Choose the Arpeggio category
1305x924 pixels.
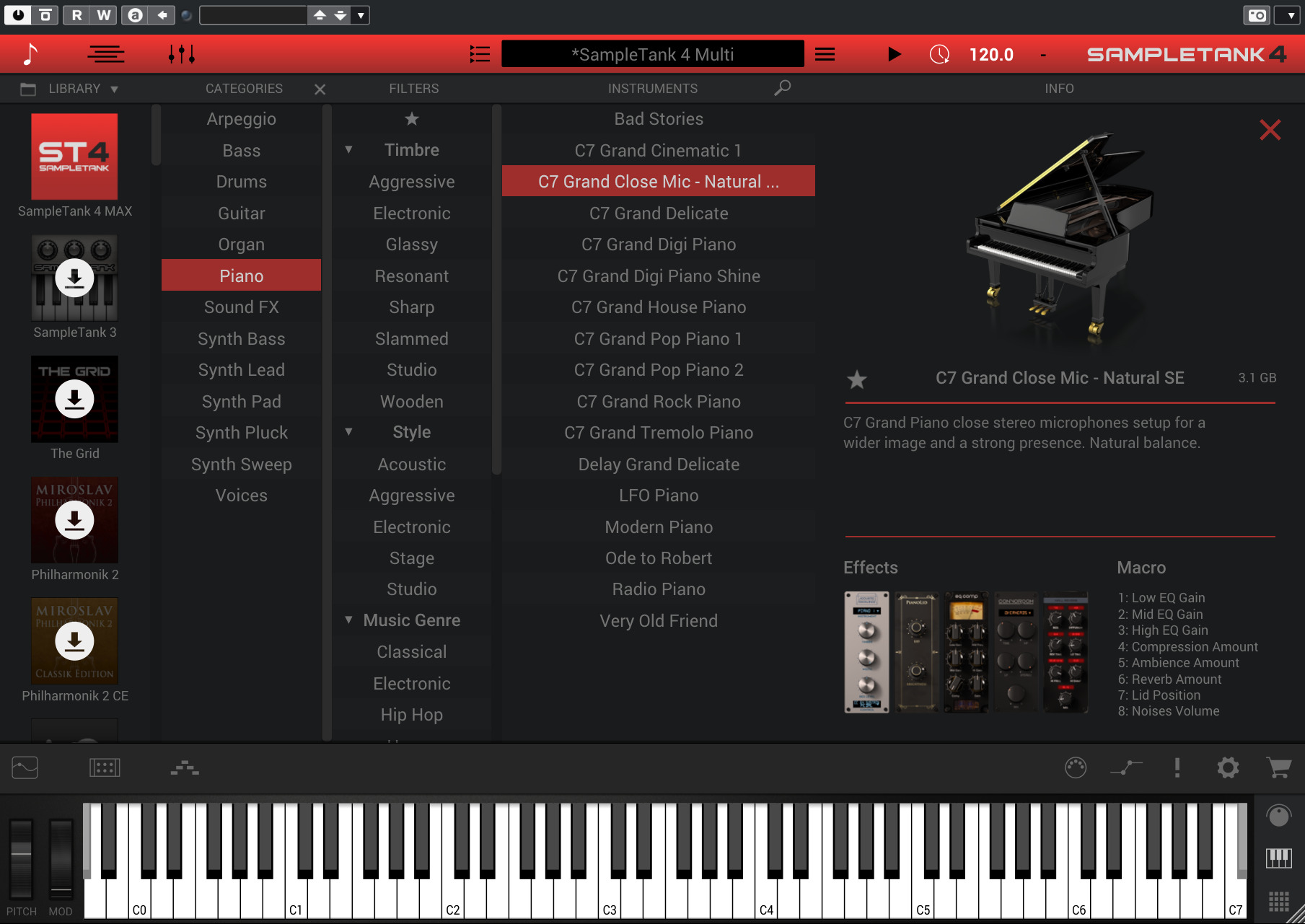[x=241, y=119]
